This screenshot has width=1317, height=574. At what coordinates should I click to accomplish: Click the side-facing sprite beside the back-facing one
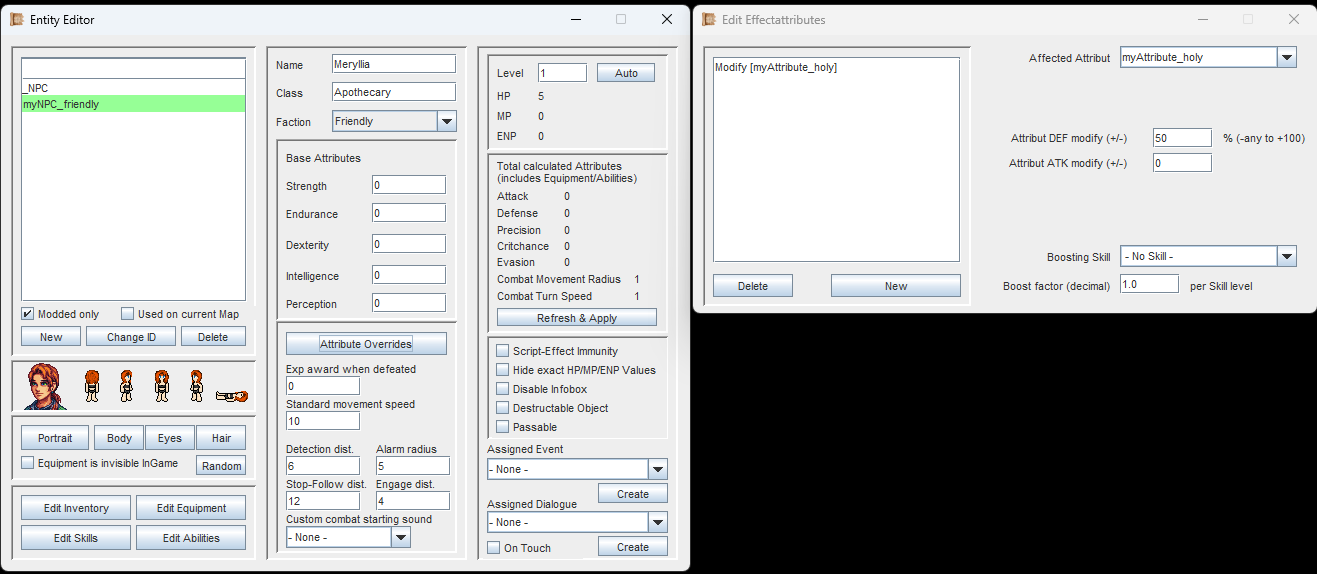[127, 386]
